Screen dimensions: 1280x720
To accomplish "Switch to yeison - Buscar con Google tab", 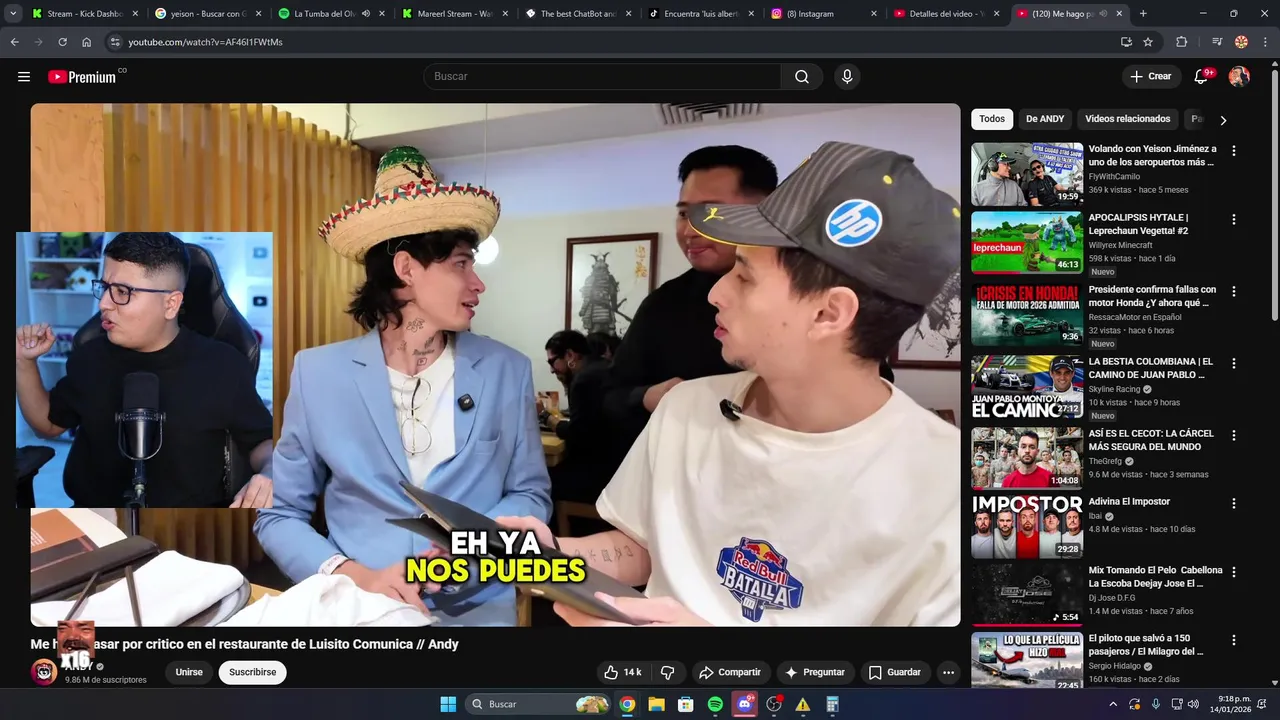I will [x=209, y=14].
